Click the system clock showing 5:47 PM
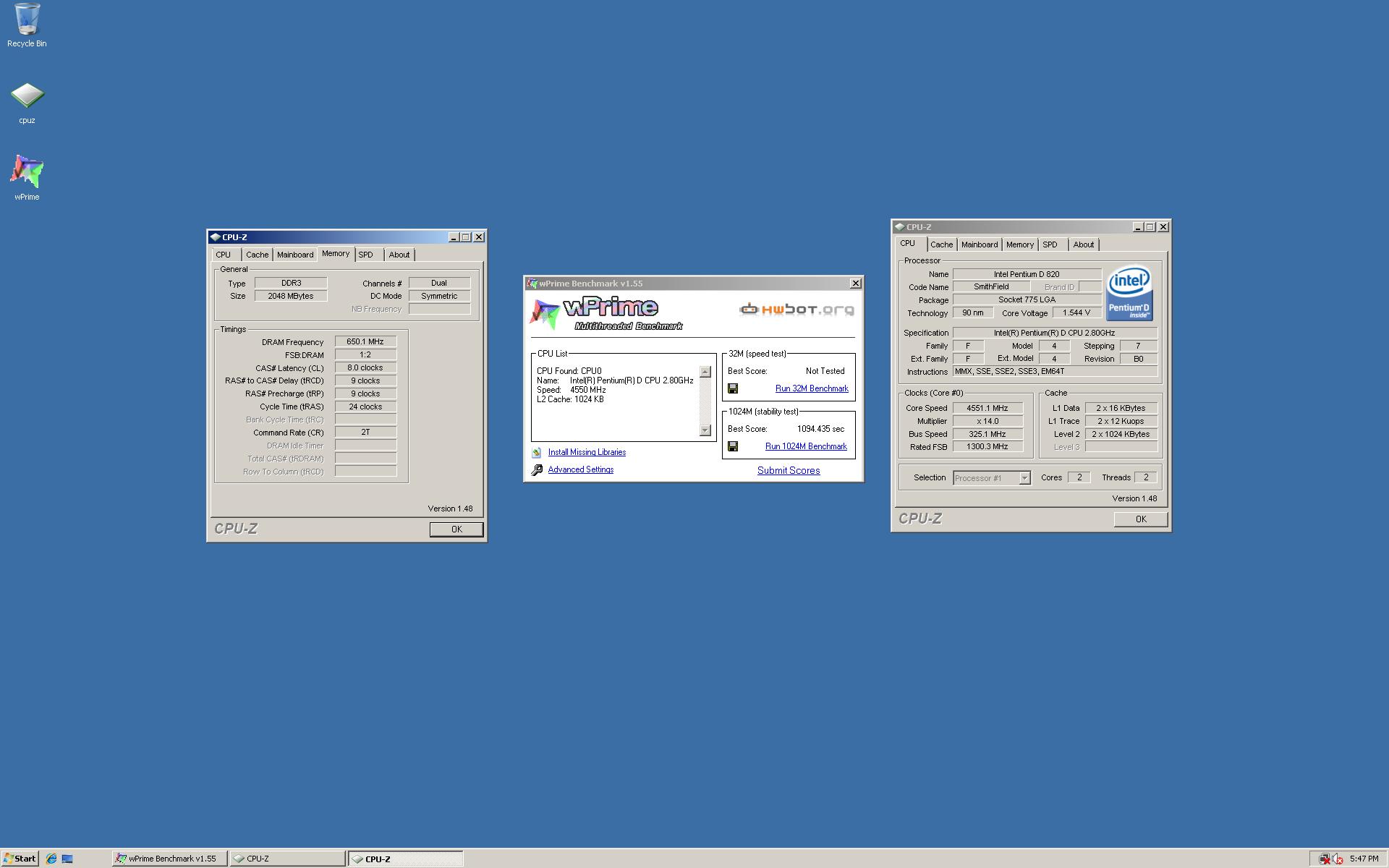 tap(1364, 859)
